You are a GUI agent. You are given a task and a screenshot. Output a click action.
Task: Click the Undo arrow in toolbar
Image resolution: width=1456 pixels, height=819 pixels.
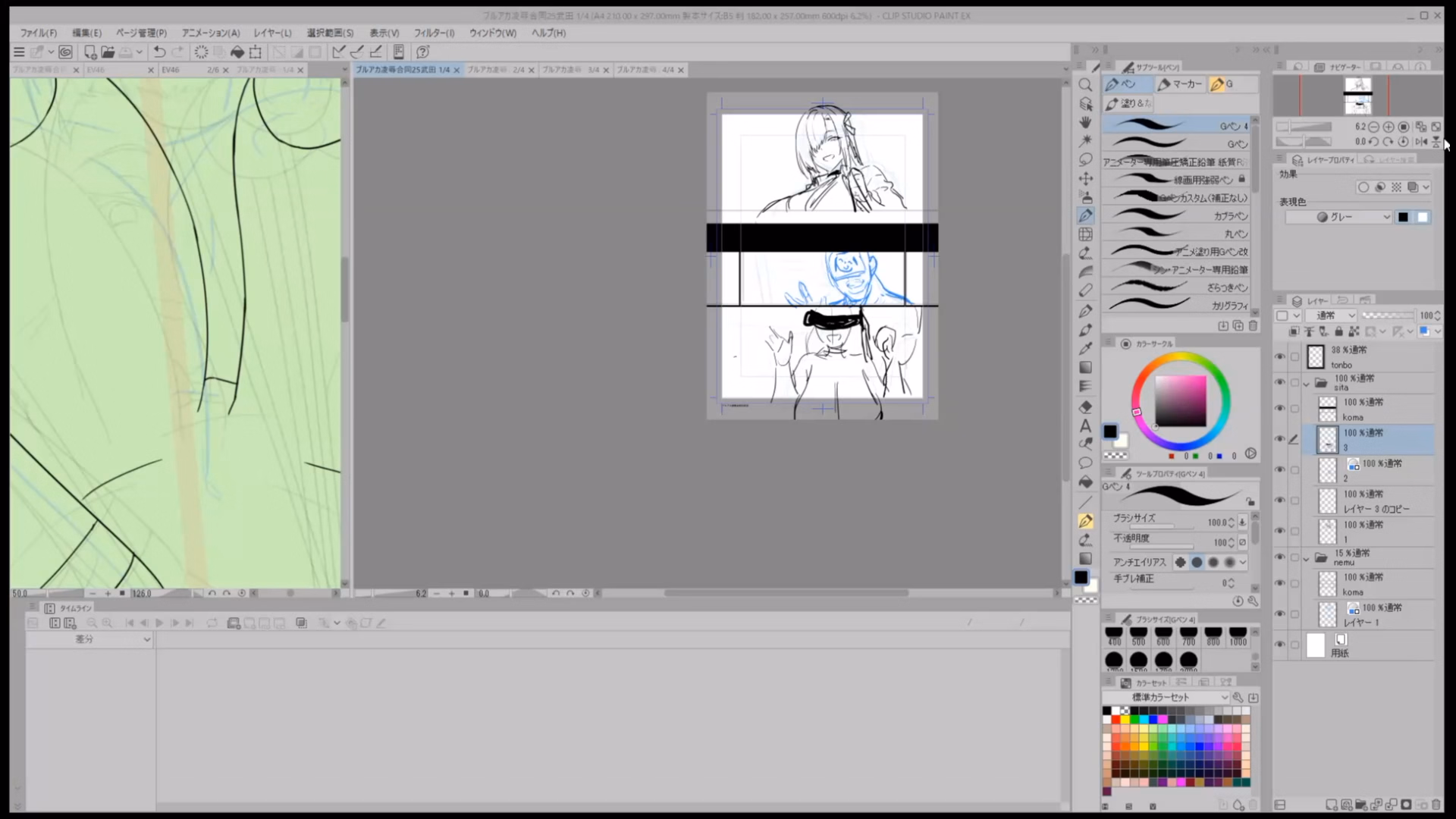pos(159,52)
